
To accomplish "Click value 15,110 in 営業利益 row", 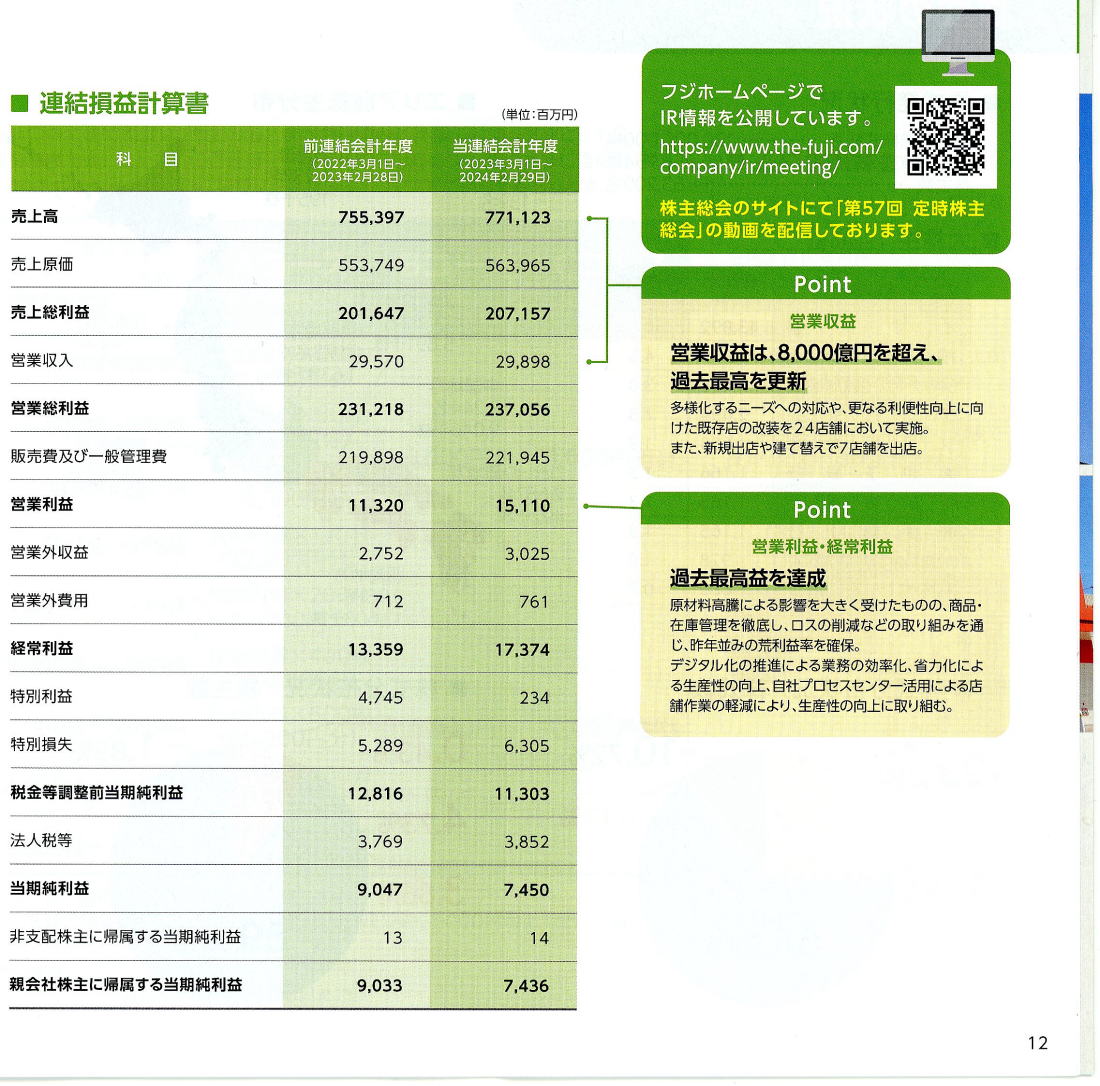I will pyautogui.click(x=523, y=505).
